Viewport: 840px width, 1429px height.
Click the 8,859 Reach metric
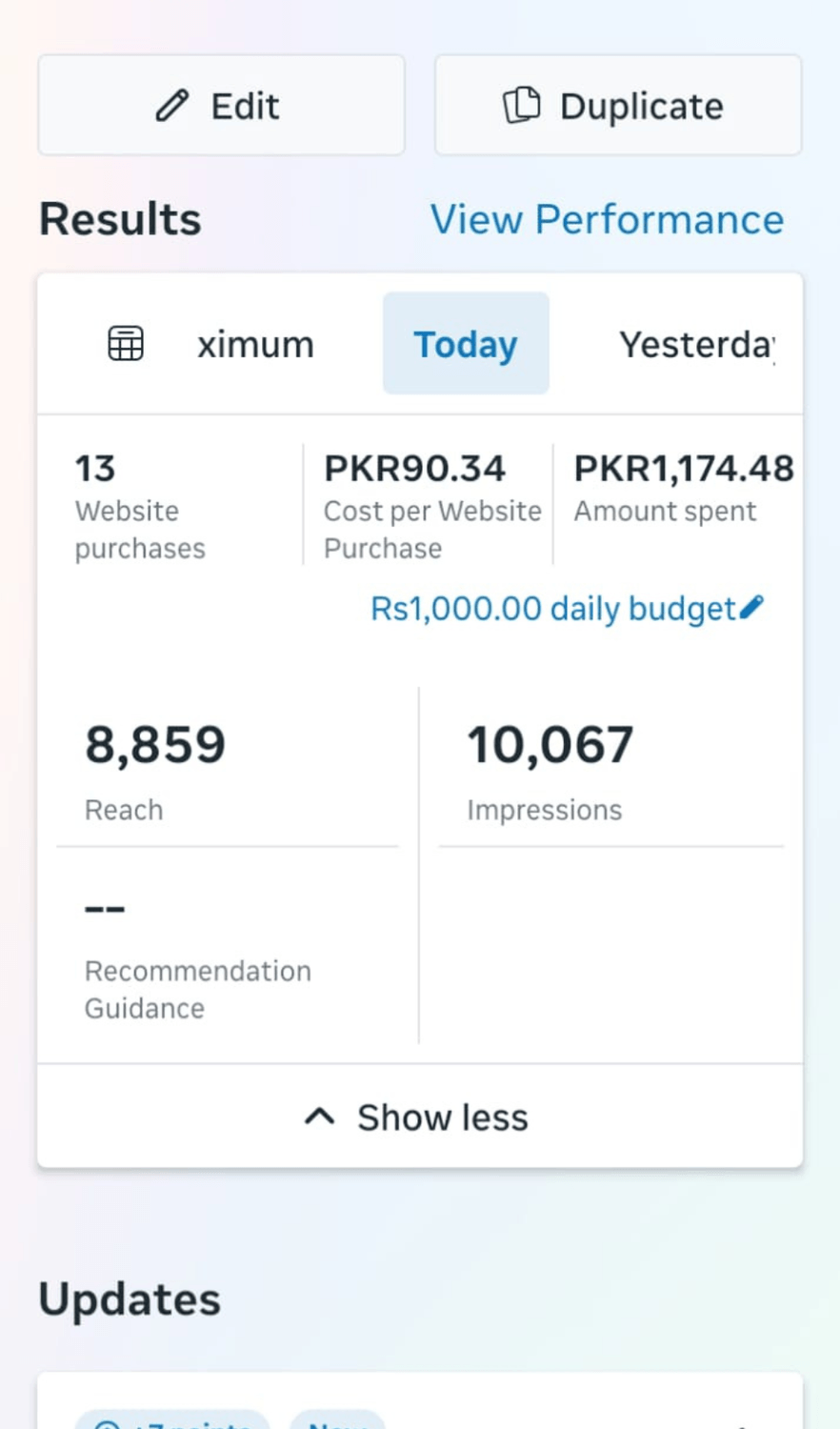155,769
